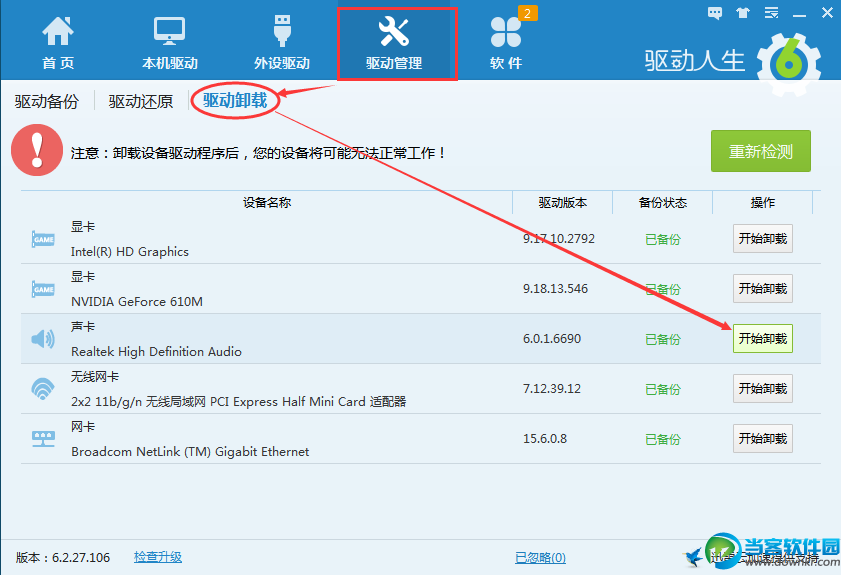Switch to the 驱动备份 tab
Image resolution: width=841 pixels, height=576 pixels.
tap(47, 101)
